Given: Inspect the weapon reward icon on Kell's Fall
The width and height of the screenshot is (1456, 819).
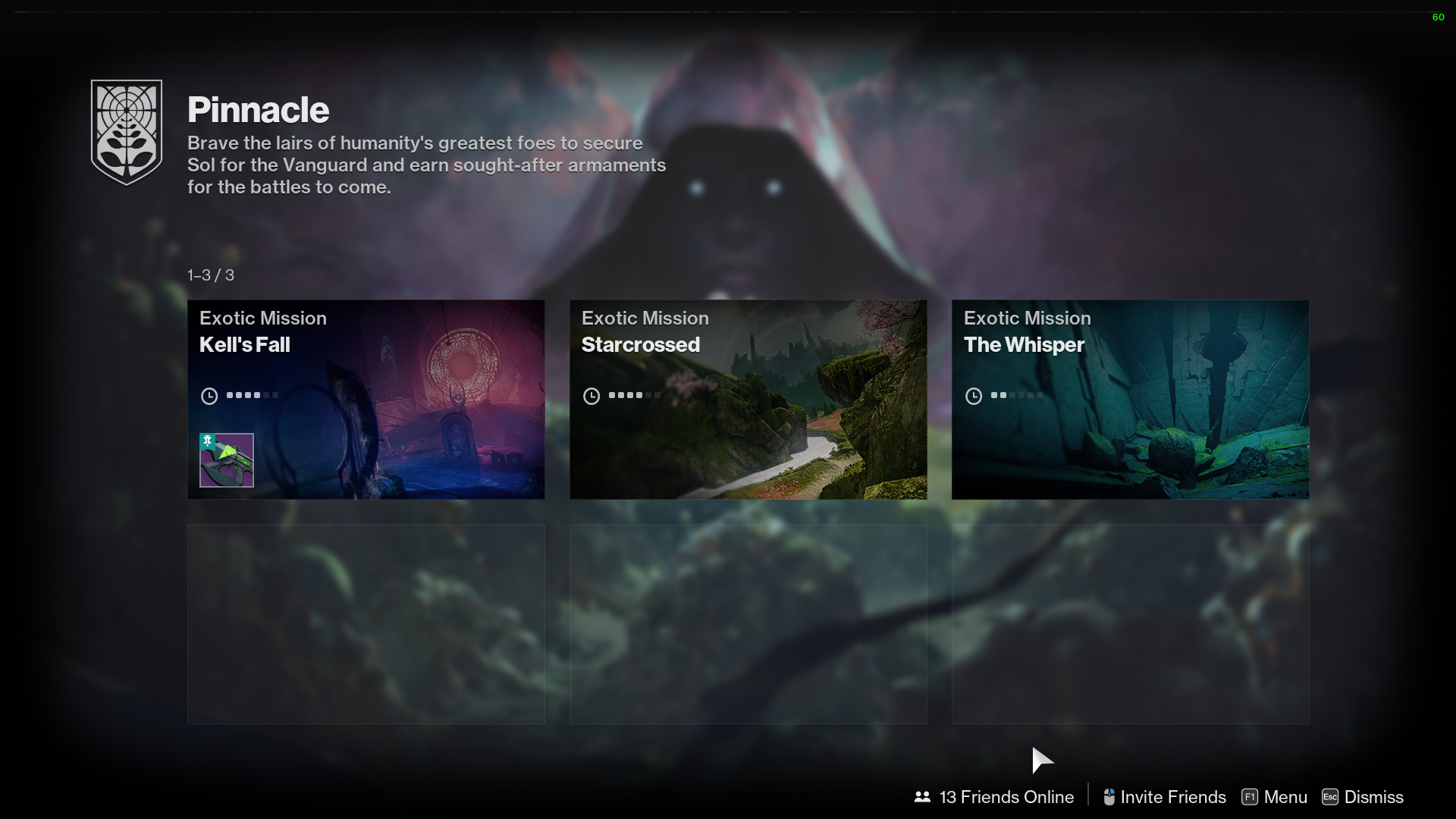Looking at the screenshot, I should point(226,460).
